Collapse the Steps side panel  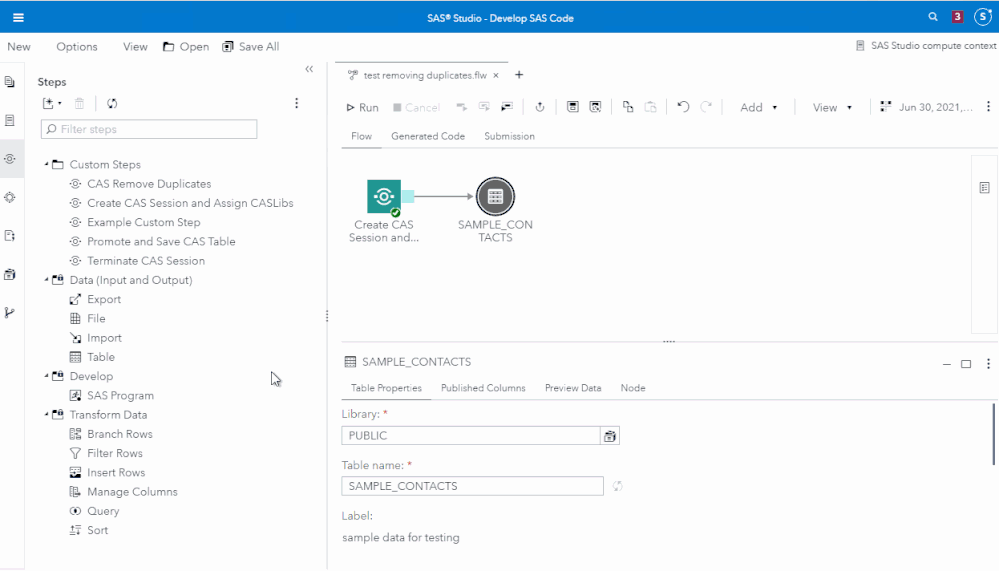(309, 69)
